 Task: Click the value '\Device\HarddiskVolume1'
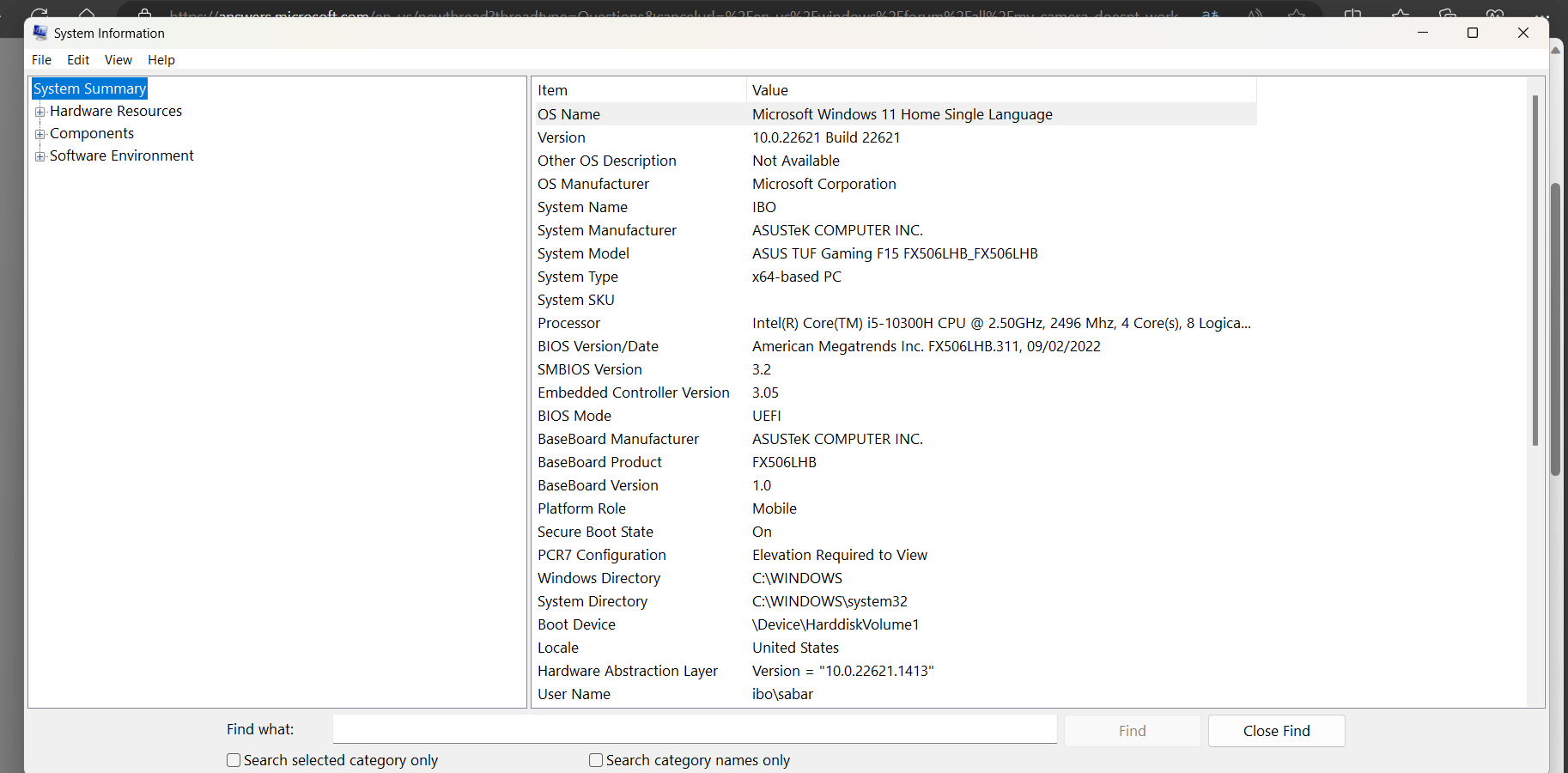[x=836, y=624]
